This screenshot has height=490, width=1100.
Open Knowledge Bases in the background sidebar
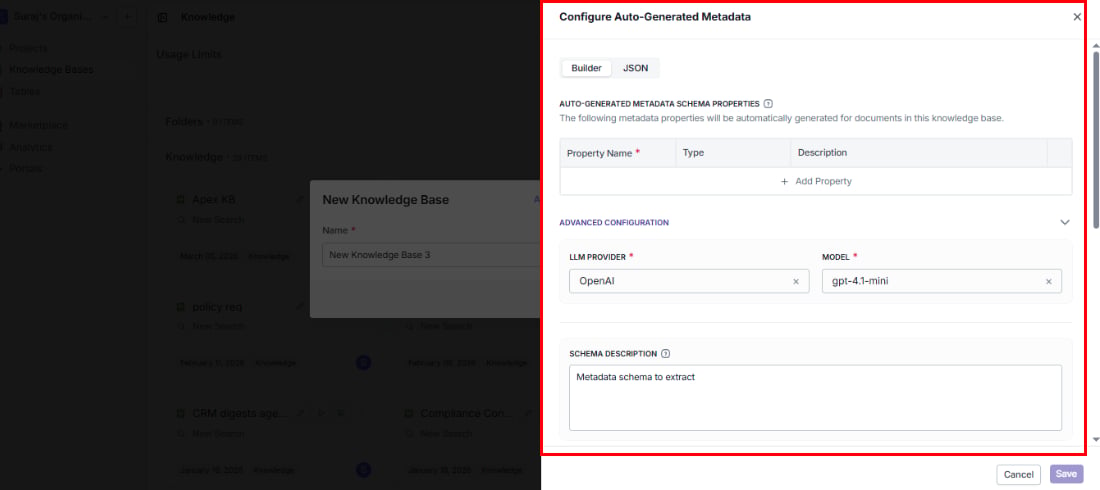click(51, 69)
